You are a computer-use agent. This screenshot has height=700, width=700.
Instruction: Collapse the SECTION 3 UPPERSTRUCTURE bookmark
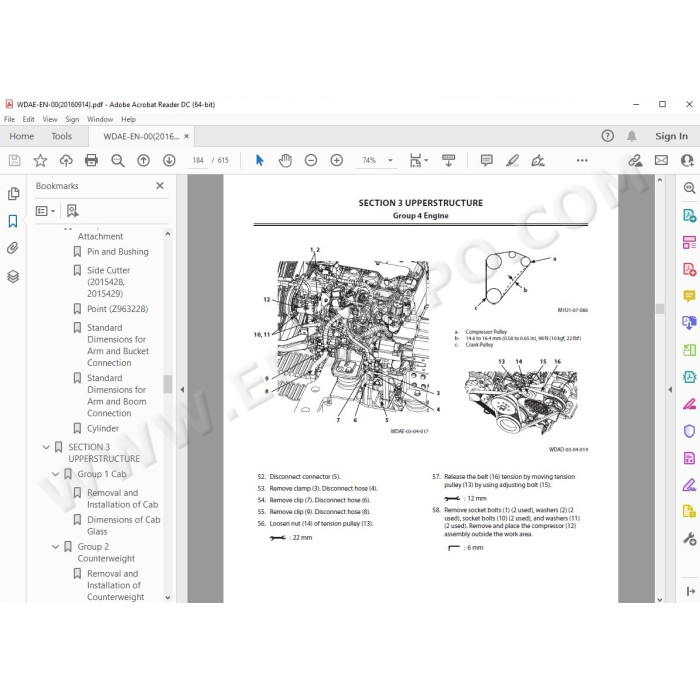pos(46,447)
